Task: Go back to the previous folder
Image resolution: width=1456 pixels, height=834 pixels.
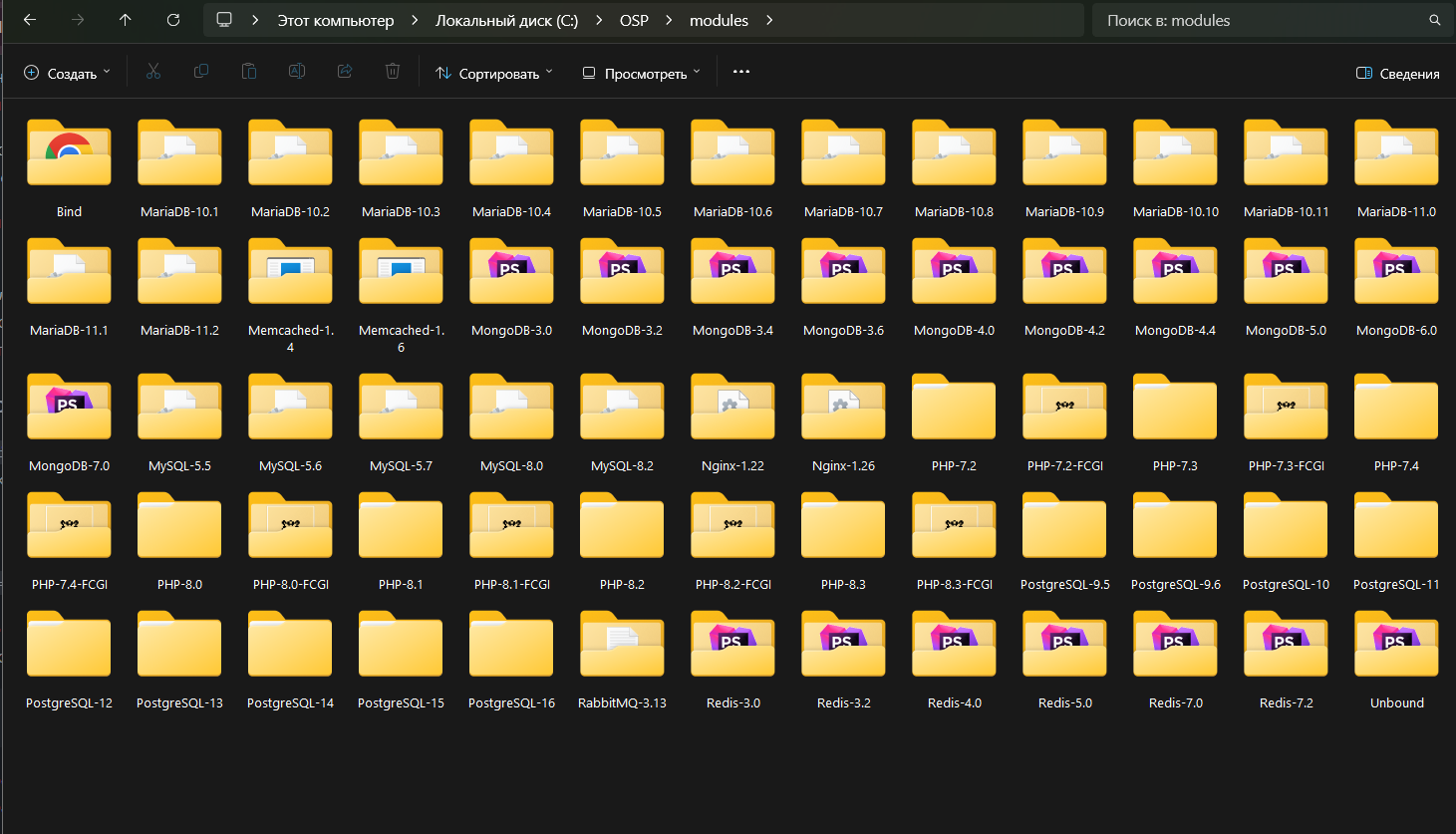Action: pyautogui.click(x=30, y=20)
